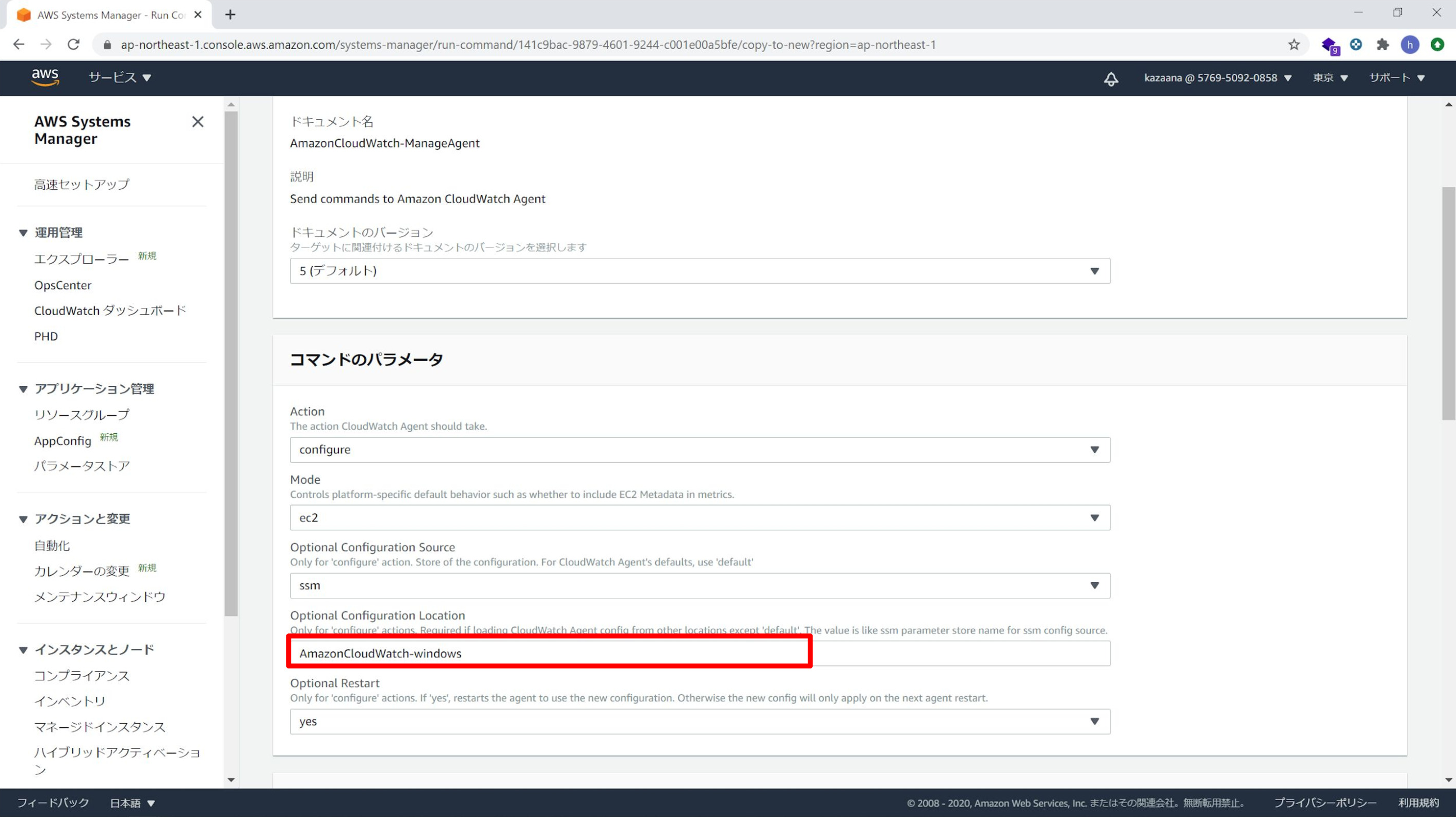The width and height of the screenshot is (1456, 817).
Task: Collapse the アクションと変更 section
Action: coord(23,519)
